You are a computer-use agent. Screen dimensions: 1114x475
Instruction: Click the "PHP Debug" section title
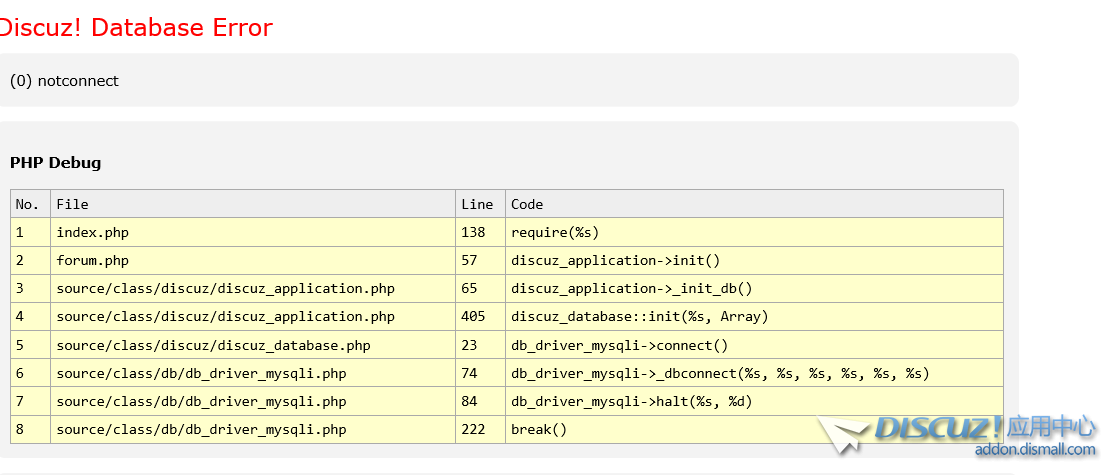[55, 163]
